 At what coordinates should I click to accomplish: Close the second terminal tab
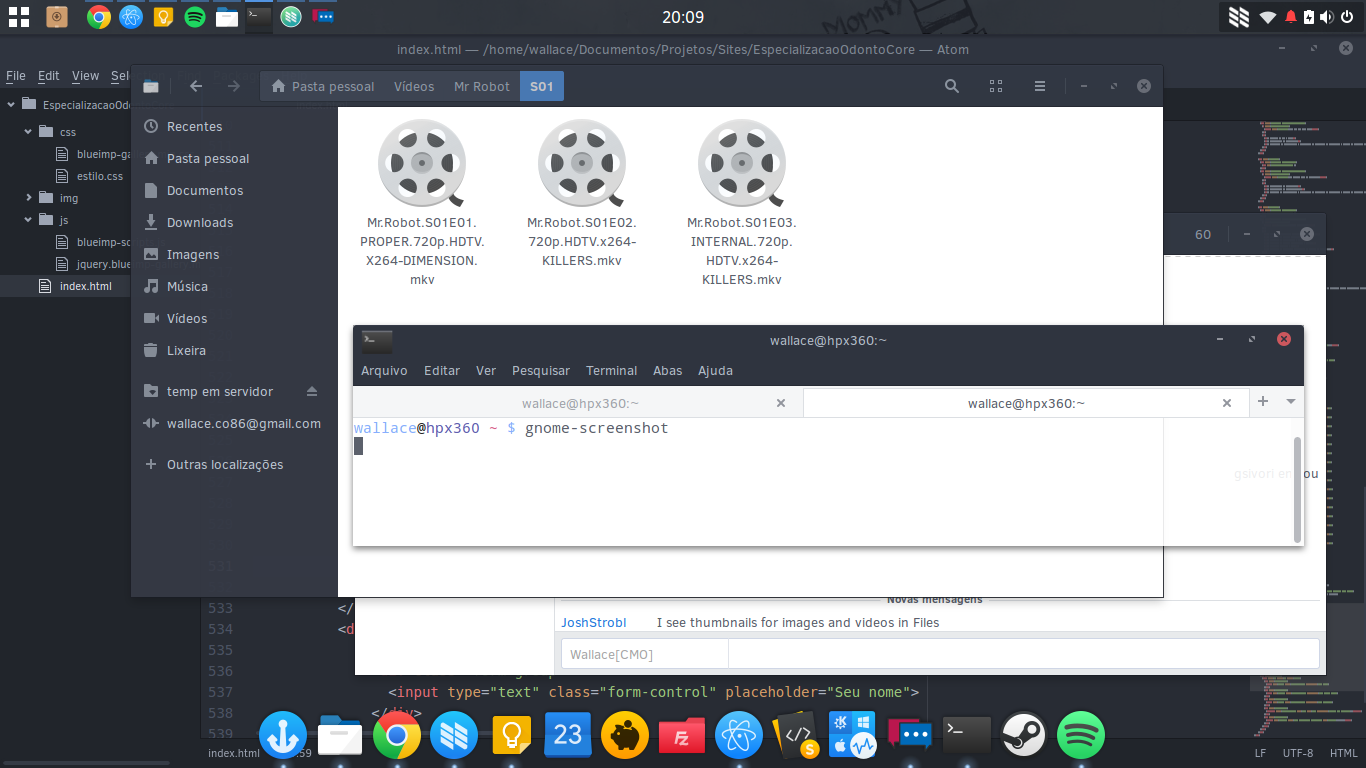[x=1227, y=403]
